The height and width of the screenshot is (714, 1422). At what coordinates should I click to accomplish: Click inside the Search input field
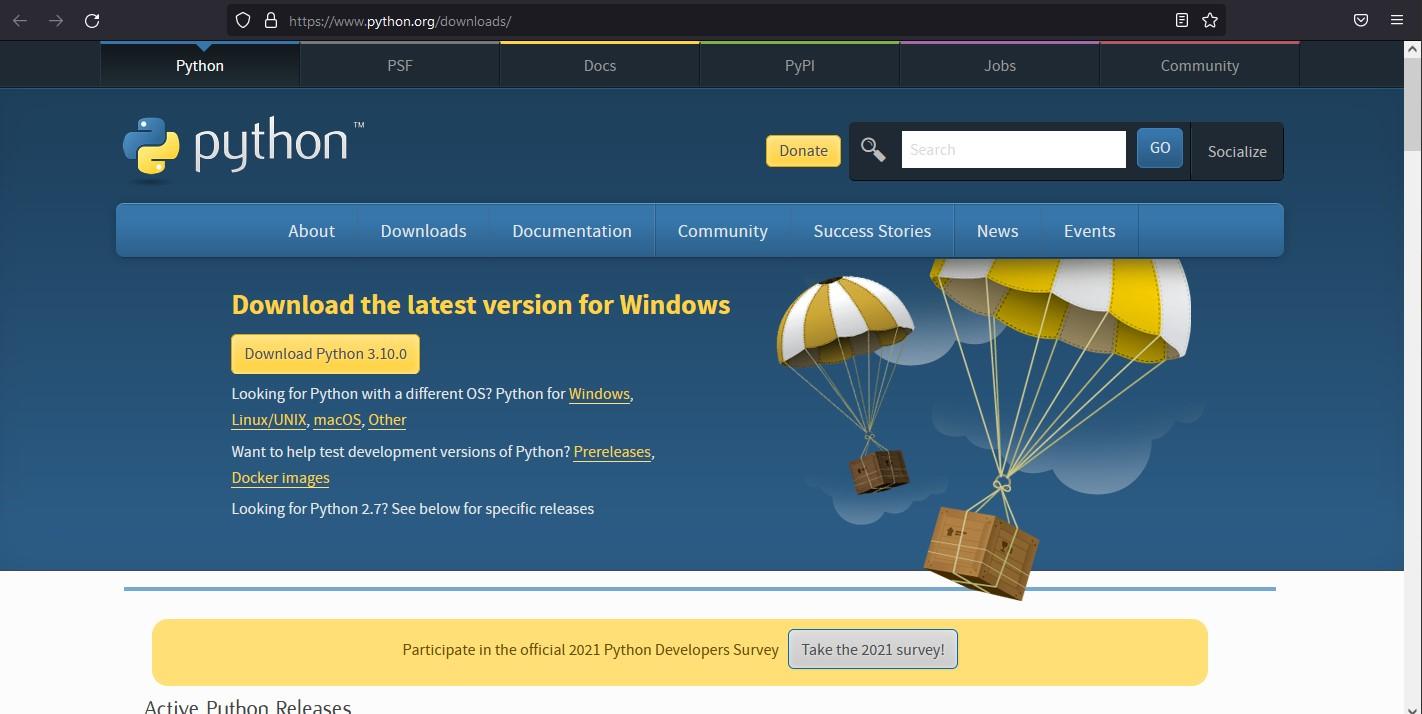(1013, 149)
